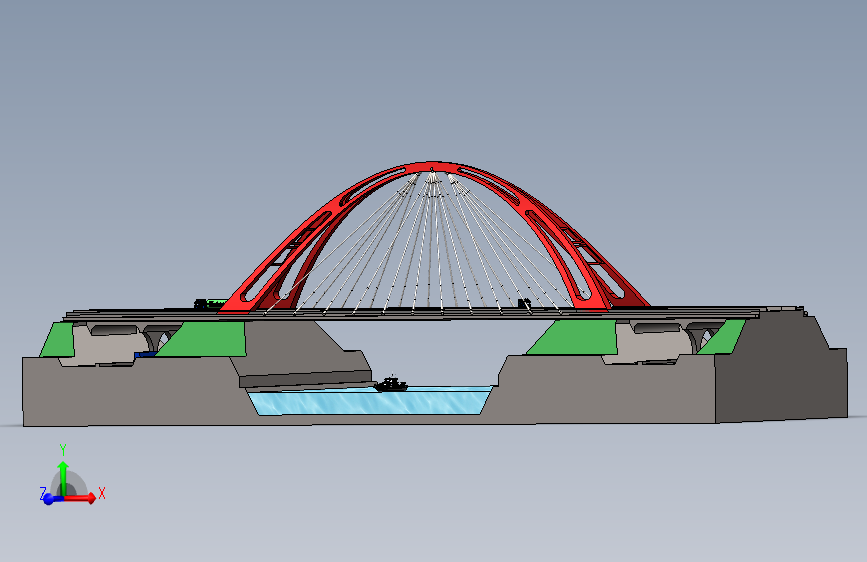
Task: Click the blue Z axis ball of the triad
Action: 49,499
